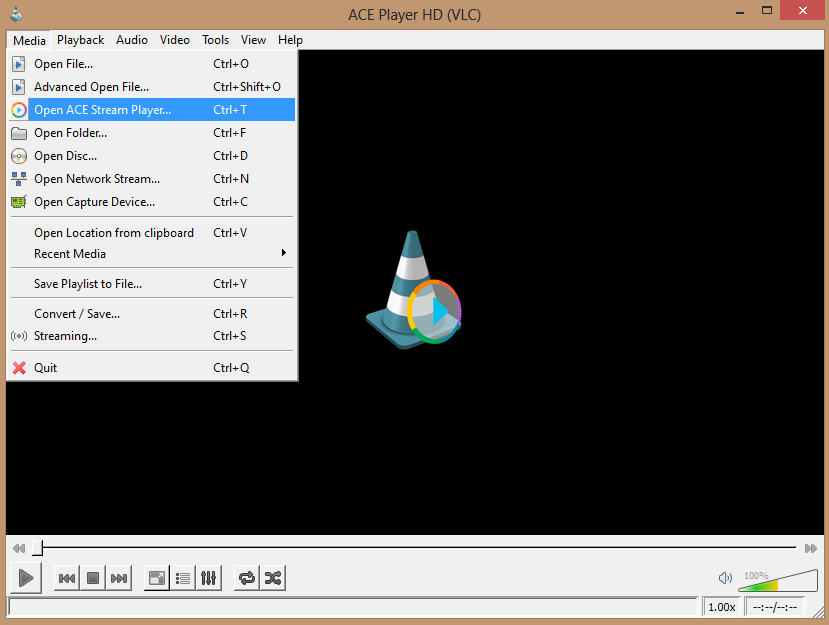Click slower rewind arrows beside seek bar
This screenshot has width=829, height=625.
pos(19,548)
